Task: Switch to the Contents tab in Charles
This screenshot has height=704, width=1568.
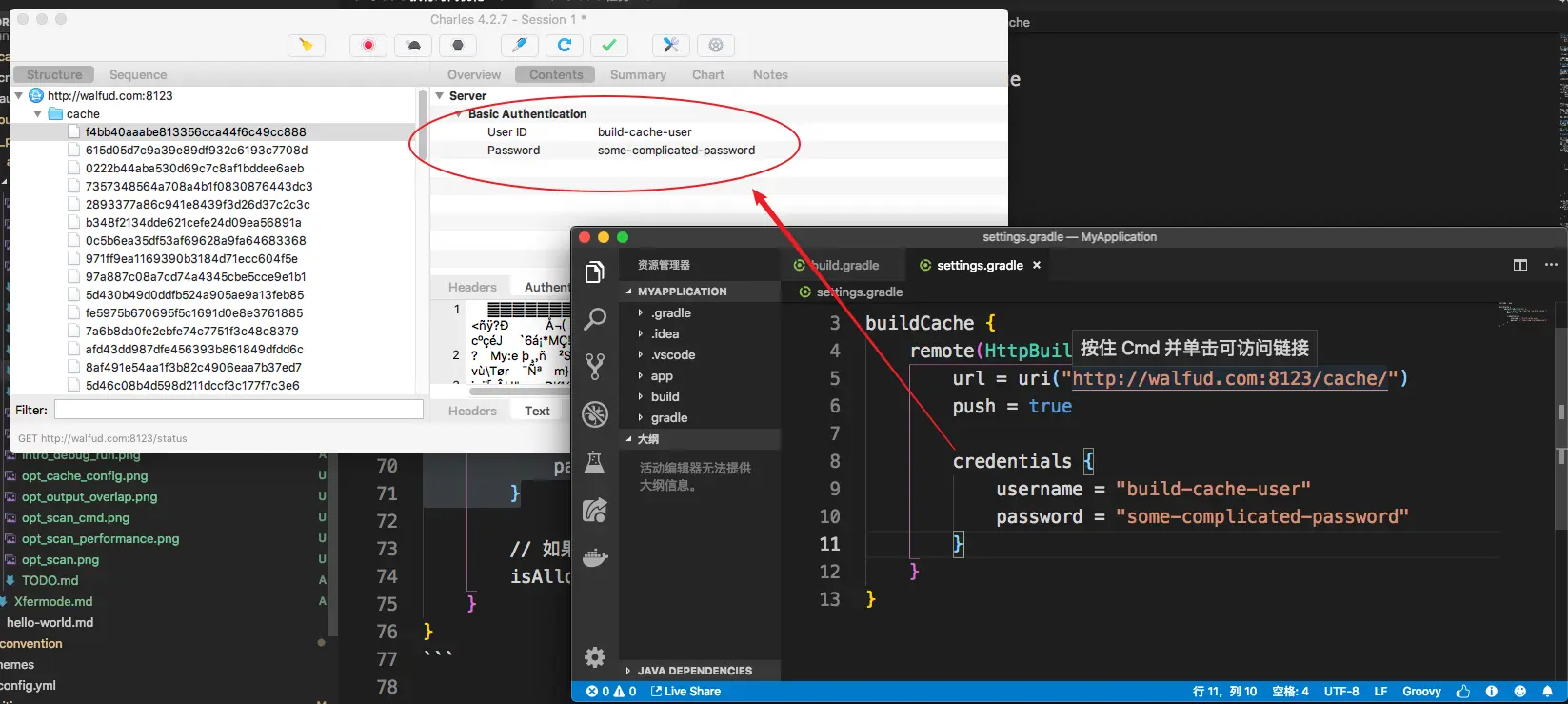Action: (x=556, y=74)
